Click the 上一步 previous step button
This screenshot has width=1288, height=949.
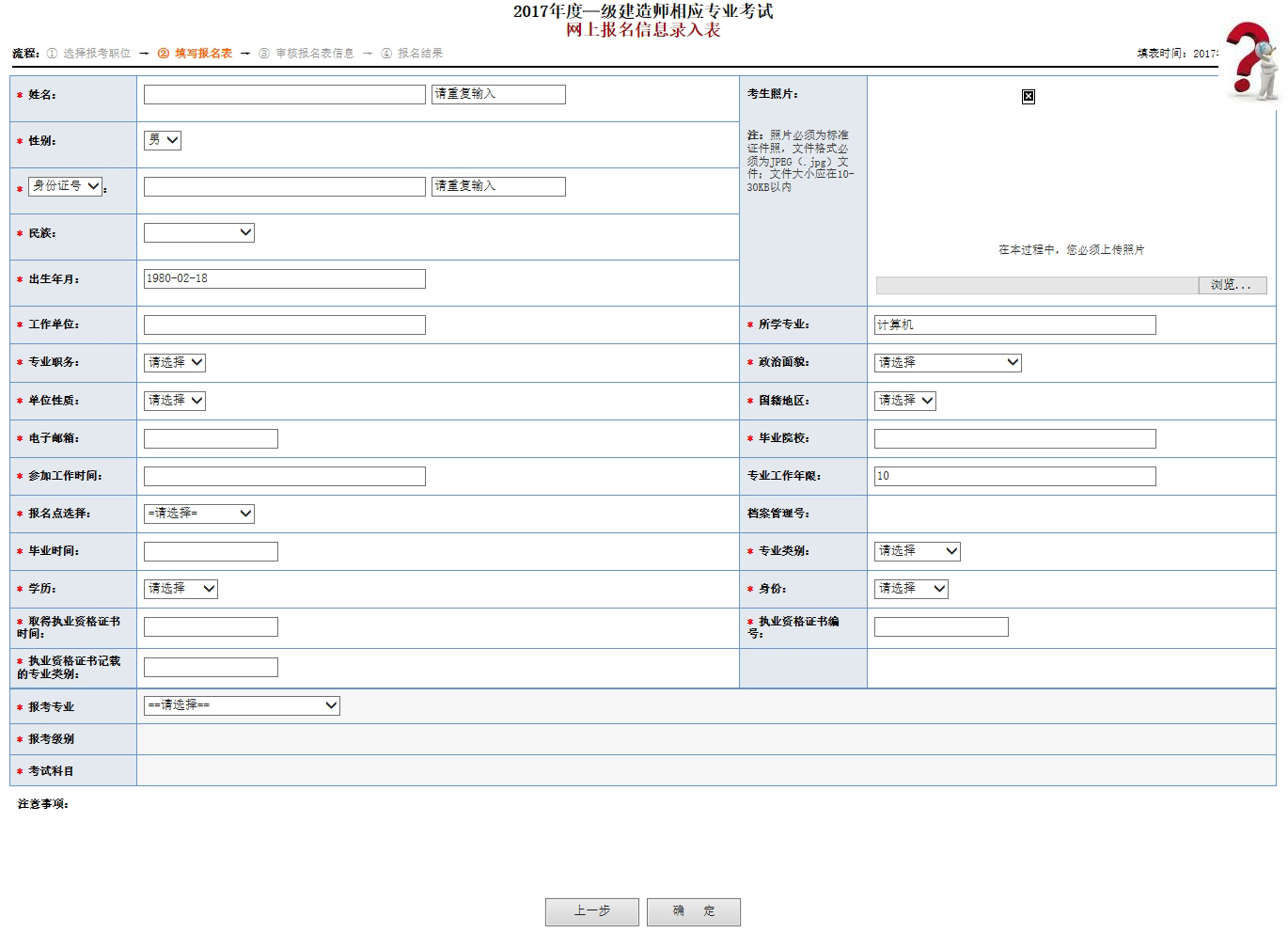pos(591,911)
